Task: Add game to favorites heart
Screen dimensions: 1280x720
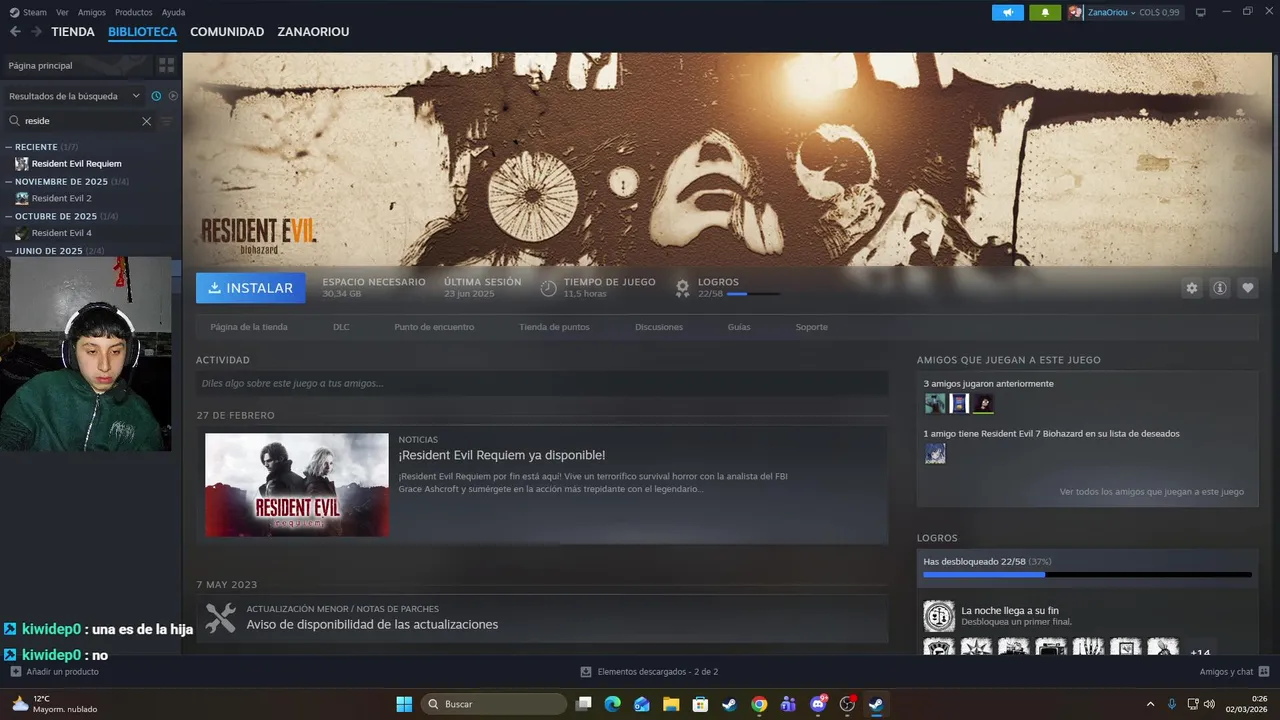Action: [x=1247, y=288]
